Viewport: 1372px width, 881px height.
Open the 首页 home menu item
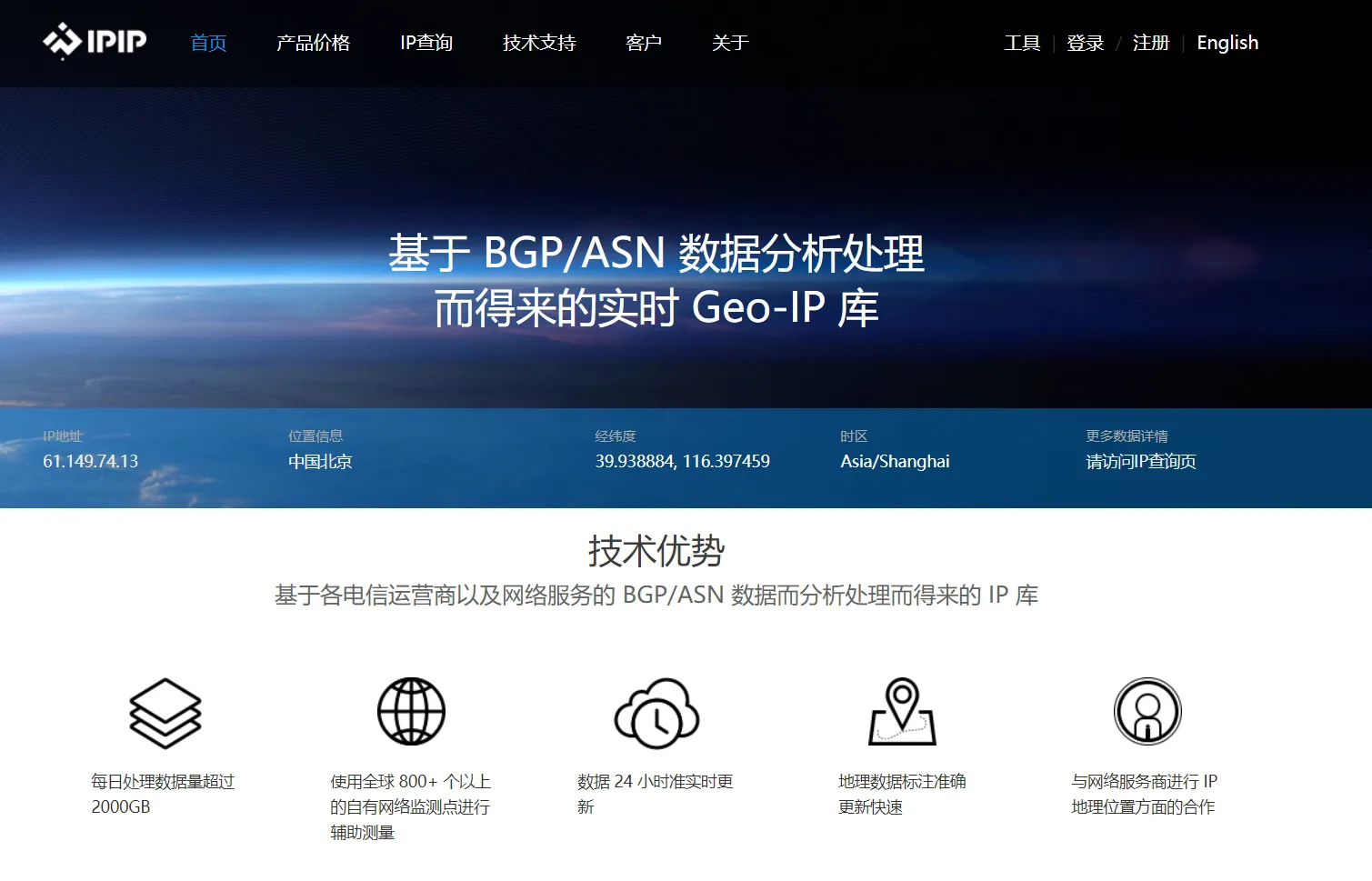(208, 43)
